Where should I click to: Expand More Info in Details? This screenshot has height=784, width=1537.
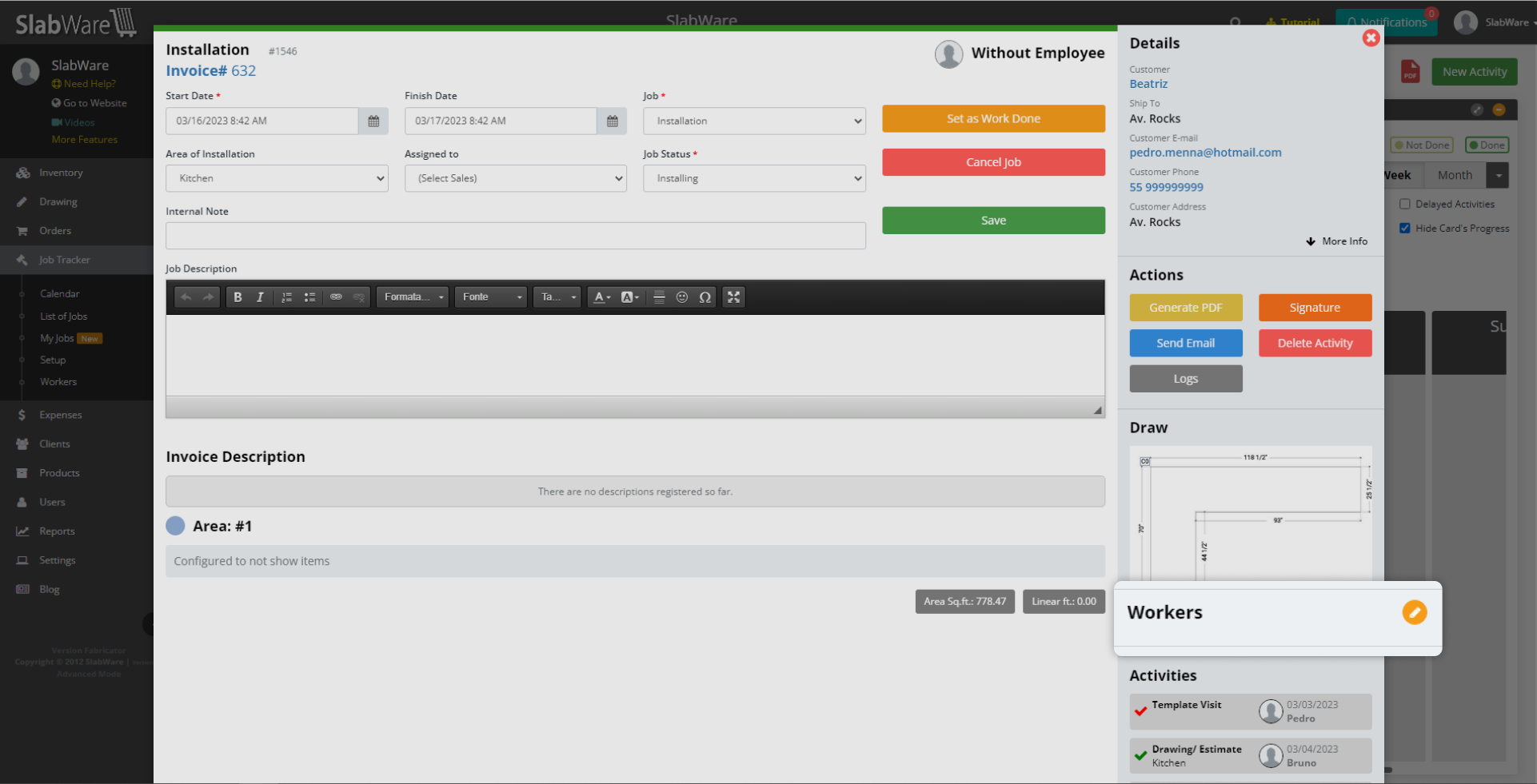click(x=1337, y=241)
